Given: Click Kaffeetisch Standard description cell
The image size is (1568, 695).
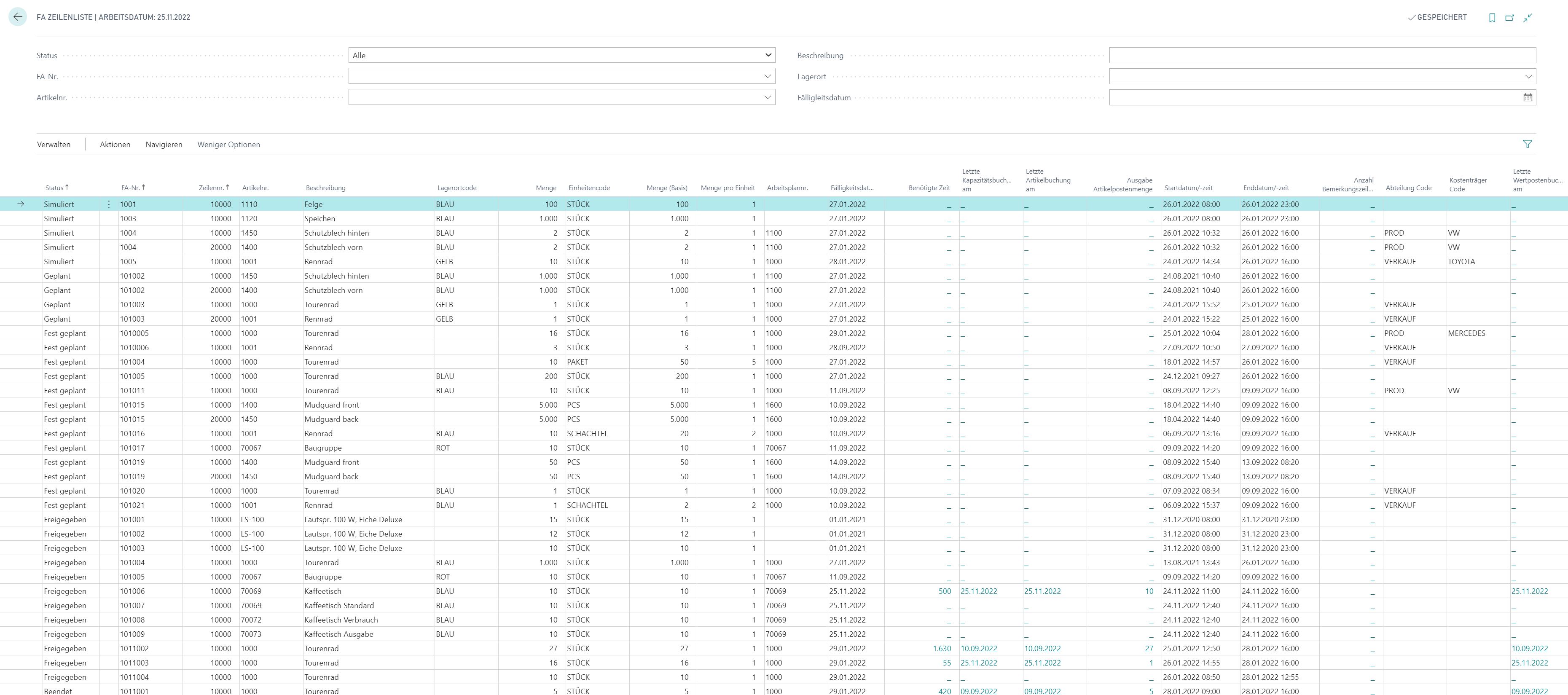Looking at the screenshot, I should pos(369,606).
